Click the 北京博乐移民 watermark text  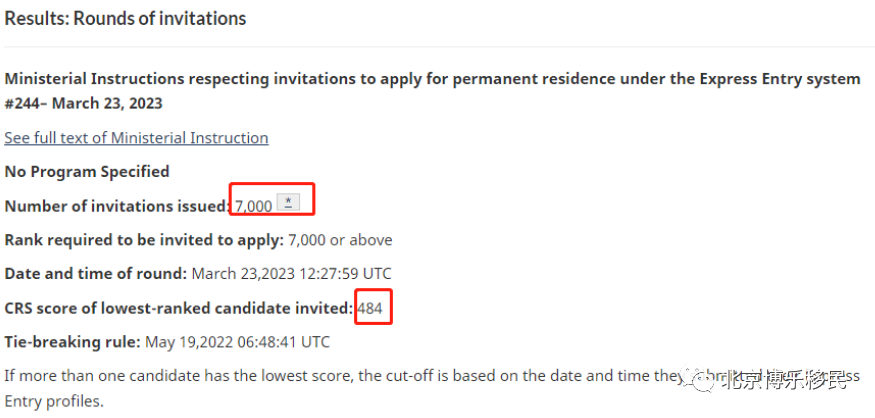pyautogui.click(x=783, y=381)
